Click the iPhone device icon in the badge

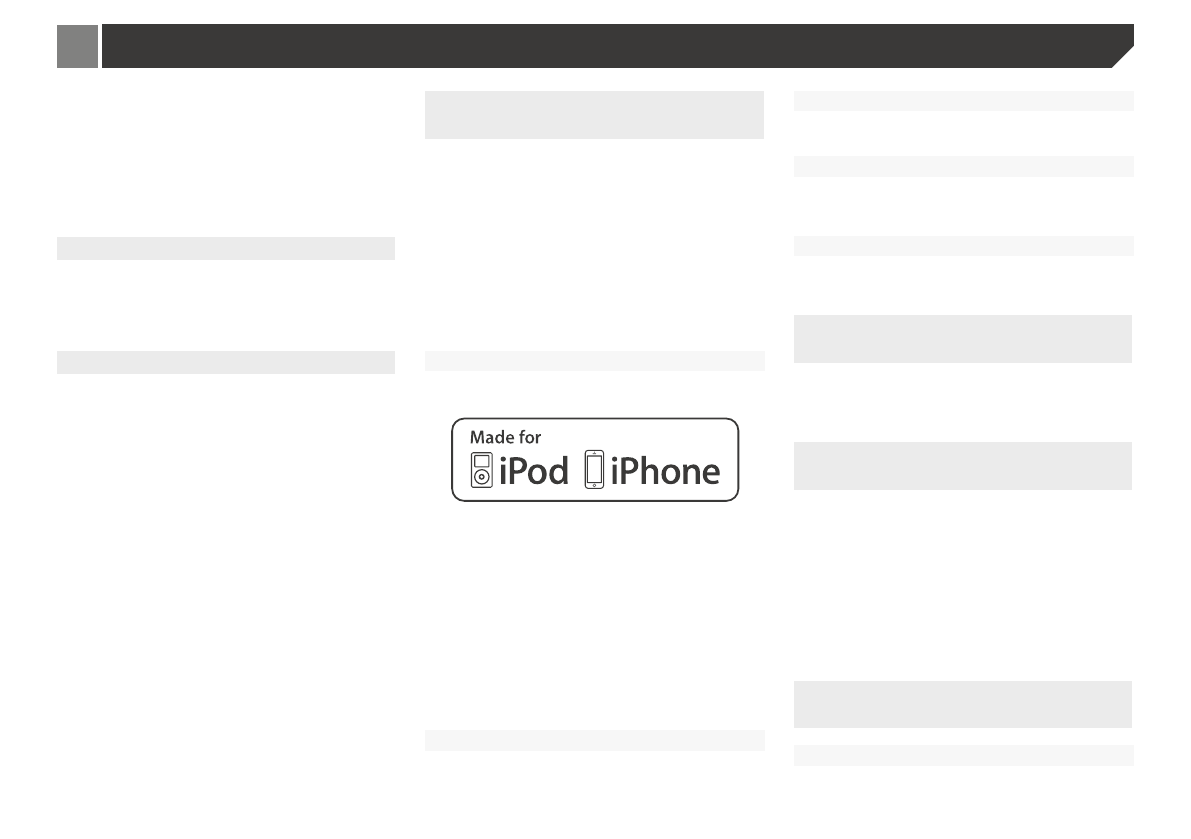tap(595, 470)
